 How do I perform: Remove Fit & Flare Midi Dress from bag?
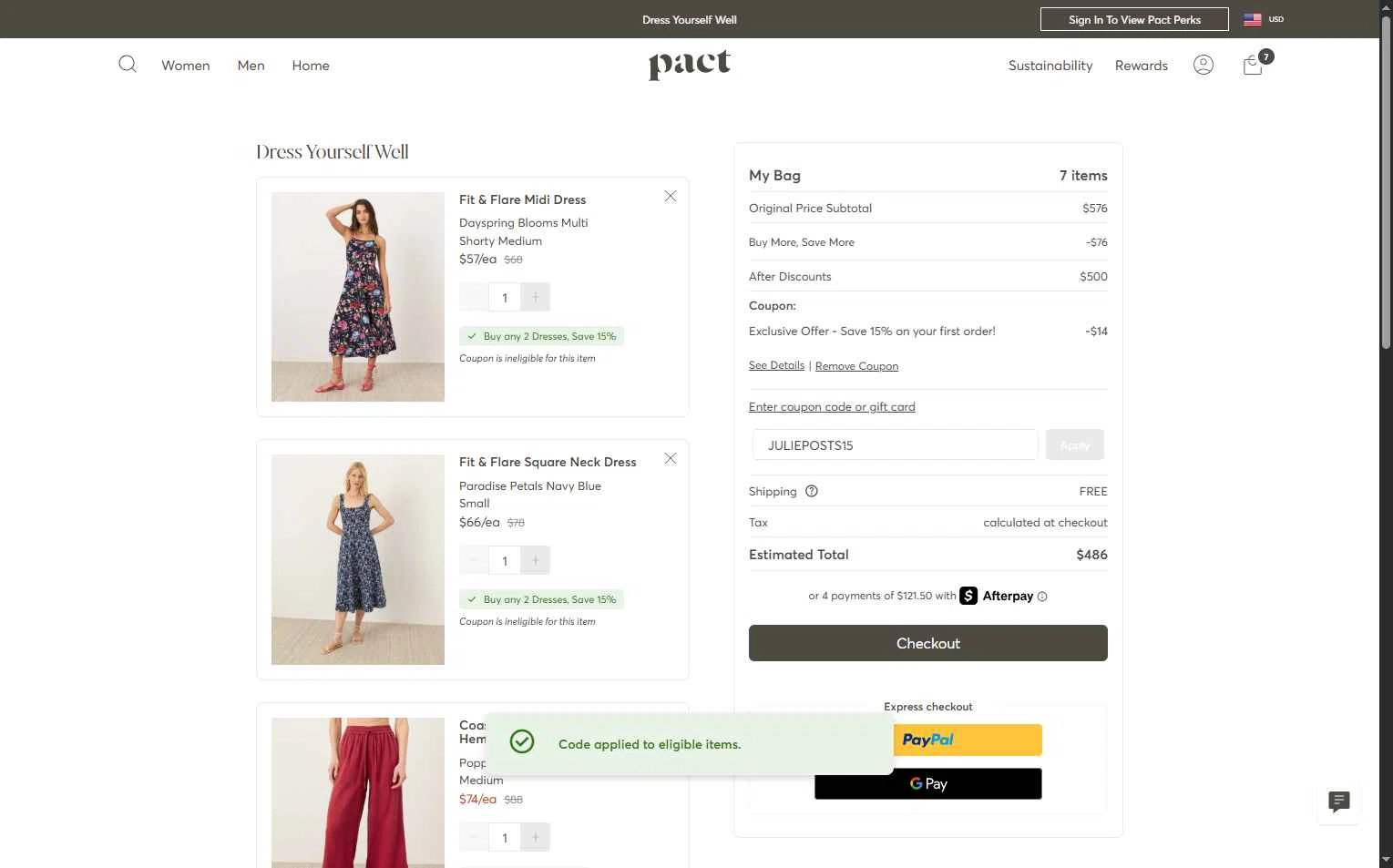tap(671, 197)
